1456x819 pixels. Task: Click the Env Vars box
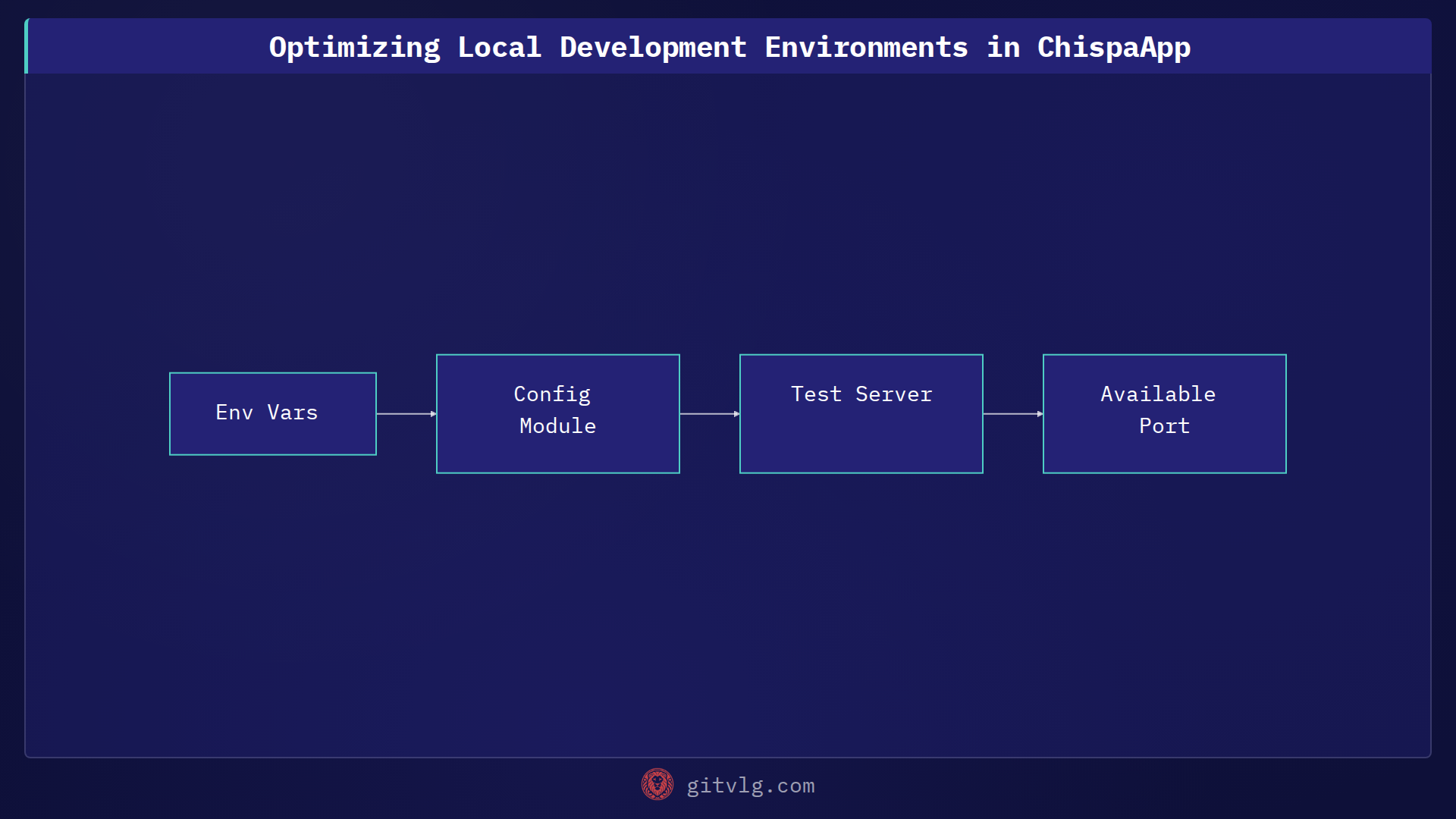273,413
